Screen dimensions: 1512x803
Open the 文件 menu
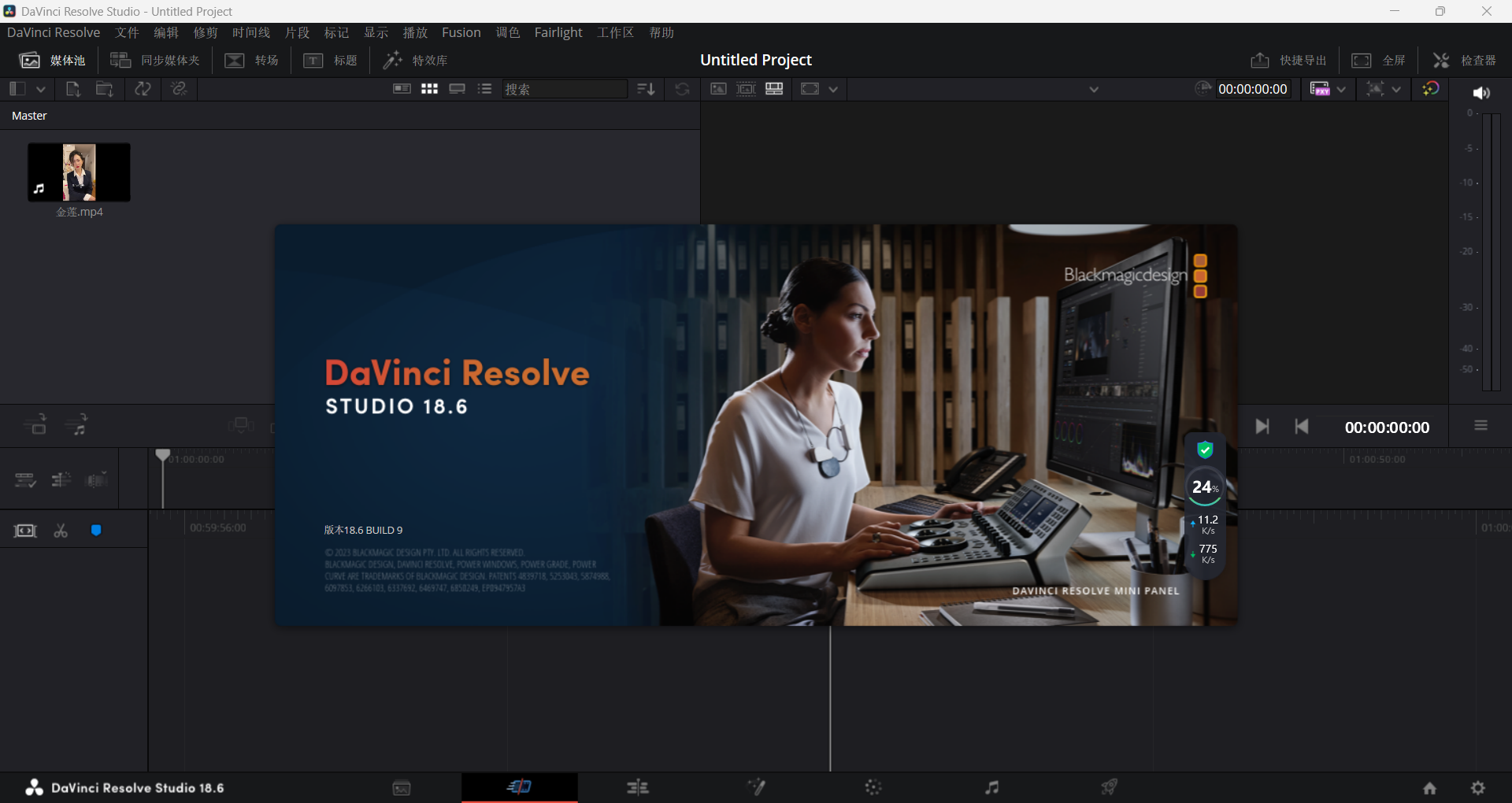[127, 32]
